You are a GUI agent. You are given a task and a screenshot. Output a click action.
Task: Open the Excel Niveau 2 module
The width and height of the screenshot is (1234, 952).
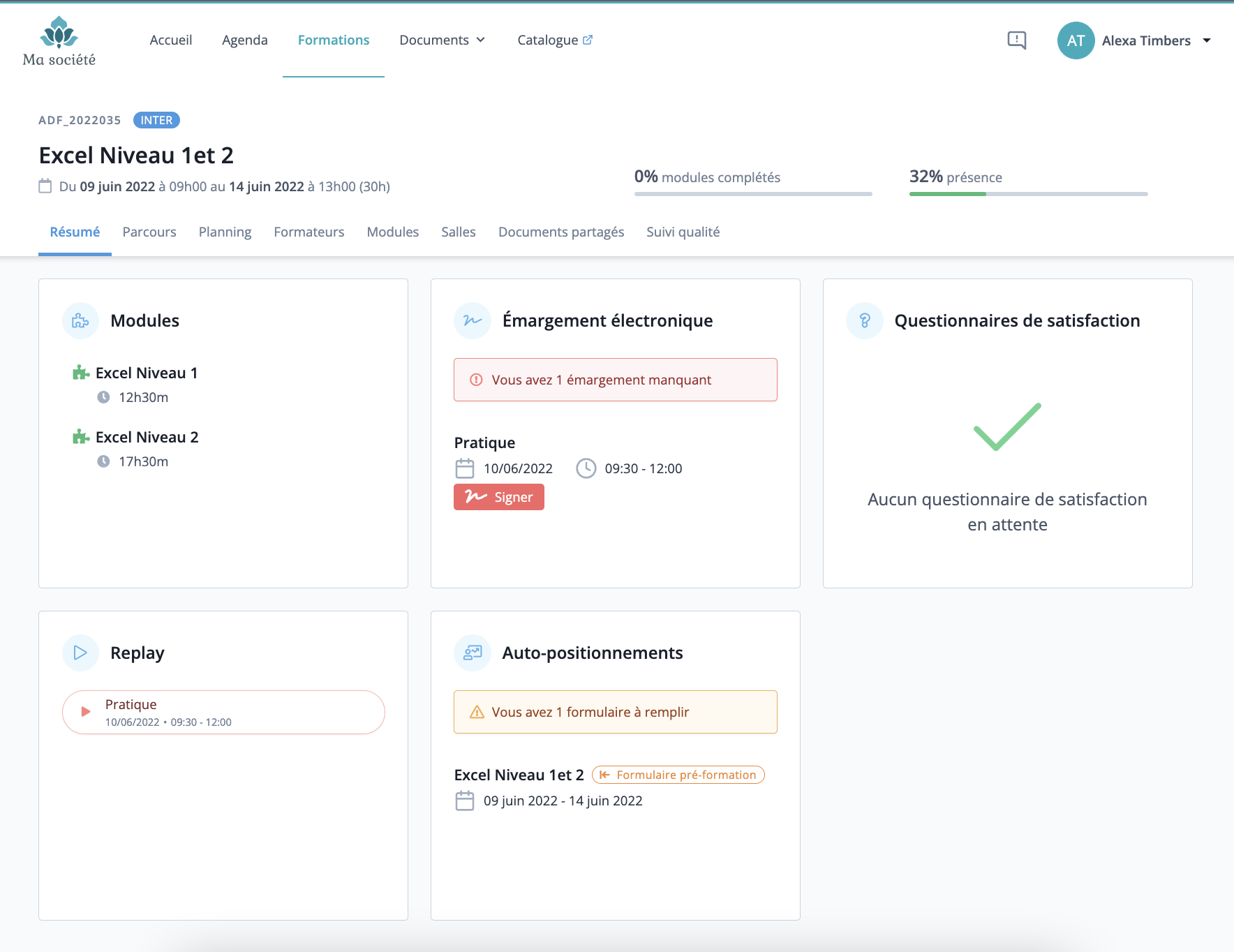147,437
